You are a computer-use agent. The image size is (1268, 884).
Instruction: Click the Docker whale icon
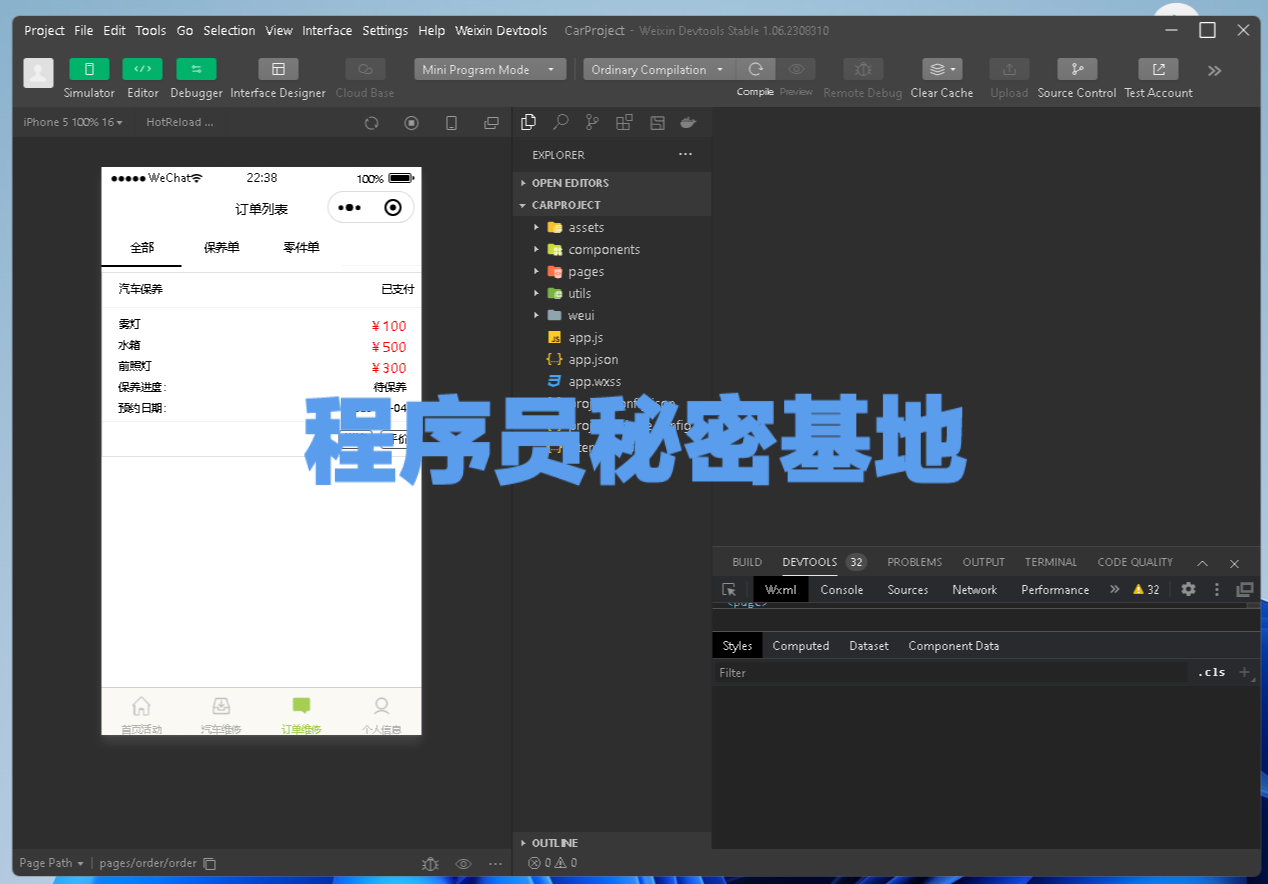pyautogui.click(x=688, y=122)
